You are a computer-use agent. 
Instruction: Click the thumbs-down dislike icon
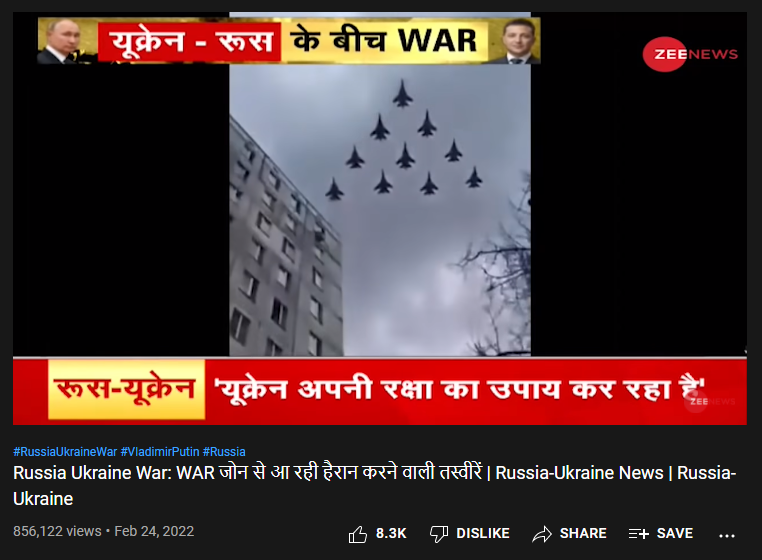(x=439, y=534)
